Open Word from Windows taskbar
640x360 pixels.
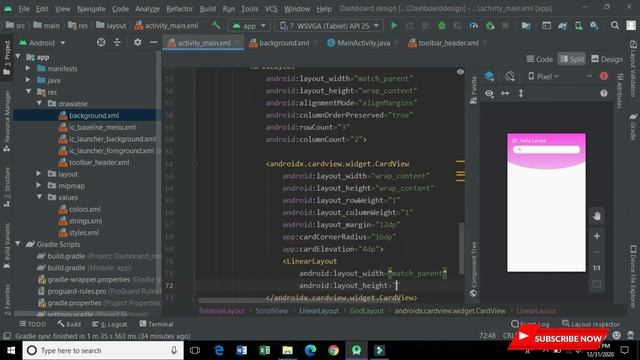tap(242, 350)
